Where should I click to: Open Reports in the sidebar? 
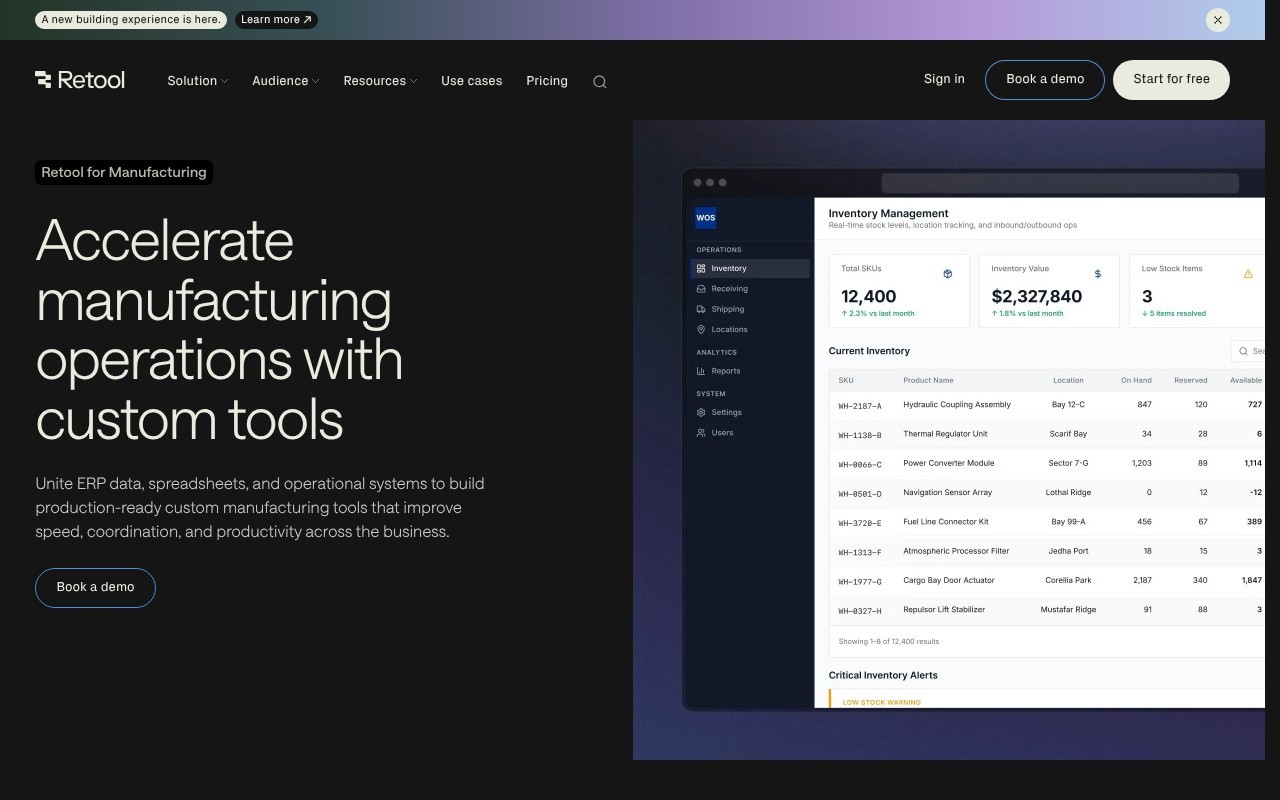[x=750, y=371]
